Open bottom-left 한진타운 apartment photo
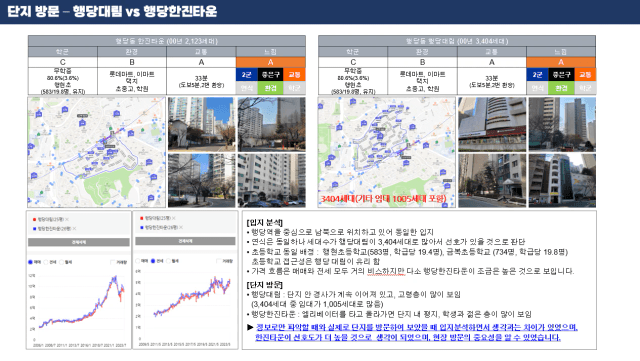Image resolution: width=640 pixels, height=361 pixels. point(202,180)
